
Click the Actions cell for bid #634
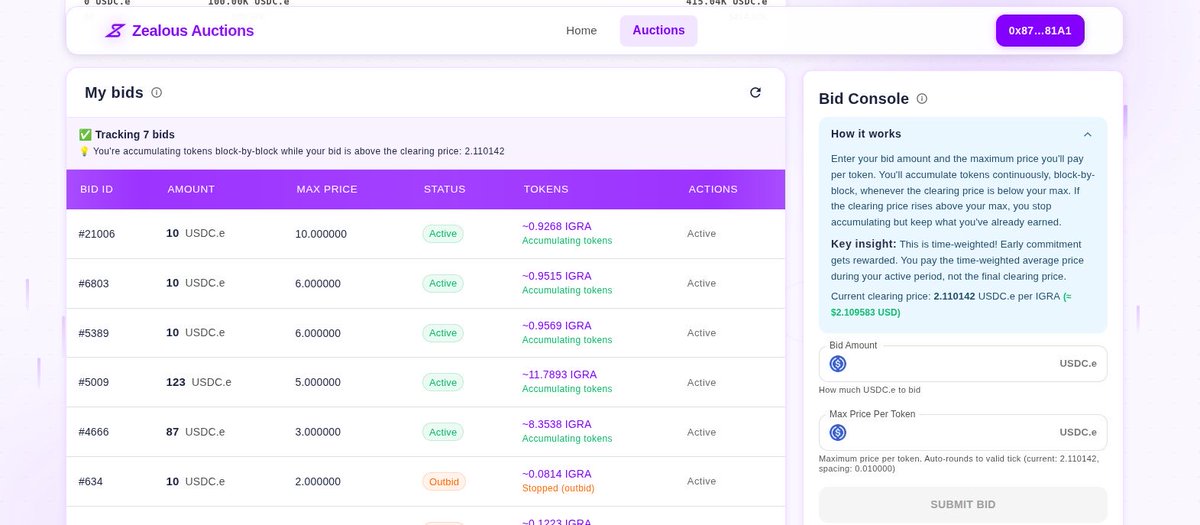702,481
